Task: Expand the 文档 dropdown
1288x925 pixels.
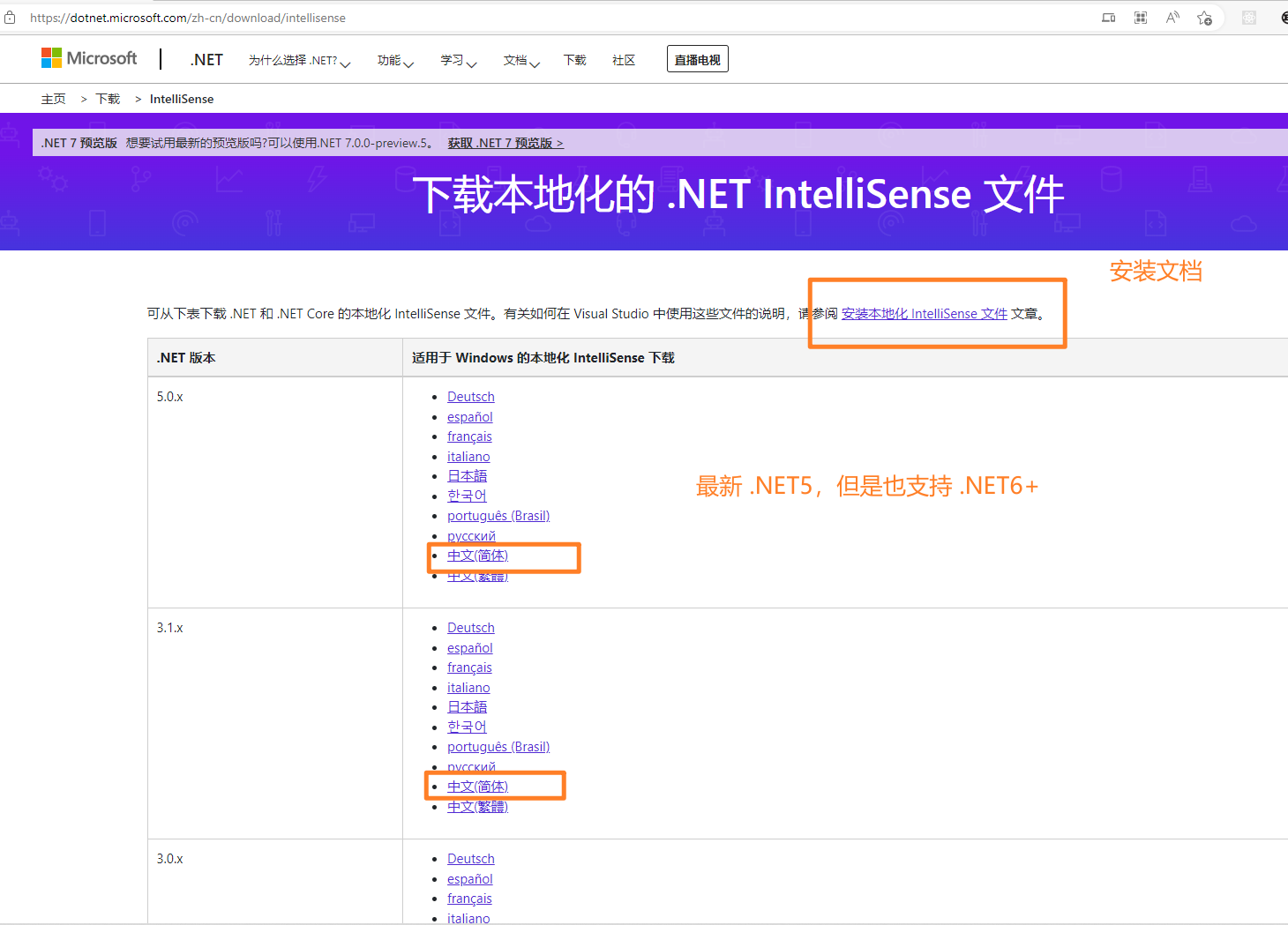Action: (x=521, y=60)
